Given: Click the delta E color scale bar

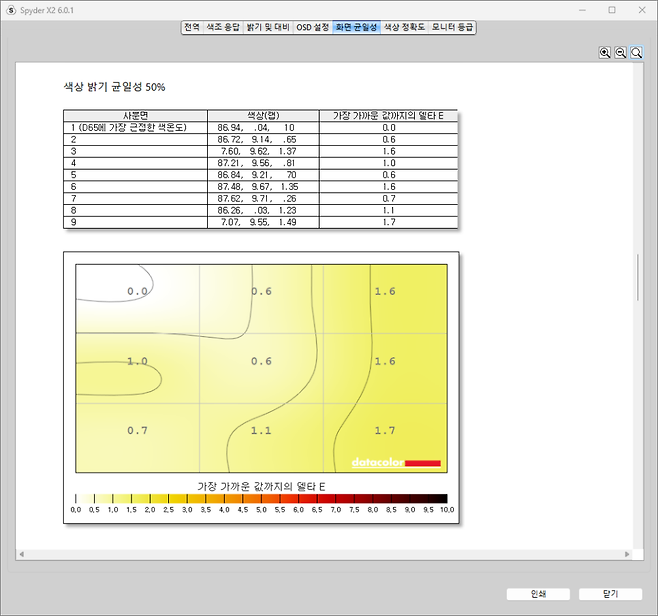Looking at the screenshot, I should pos(261,498).
